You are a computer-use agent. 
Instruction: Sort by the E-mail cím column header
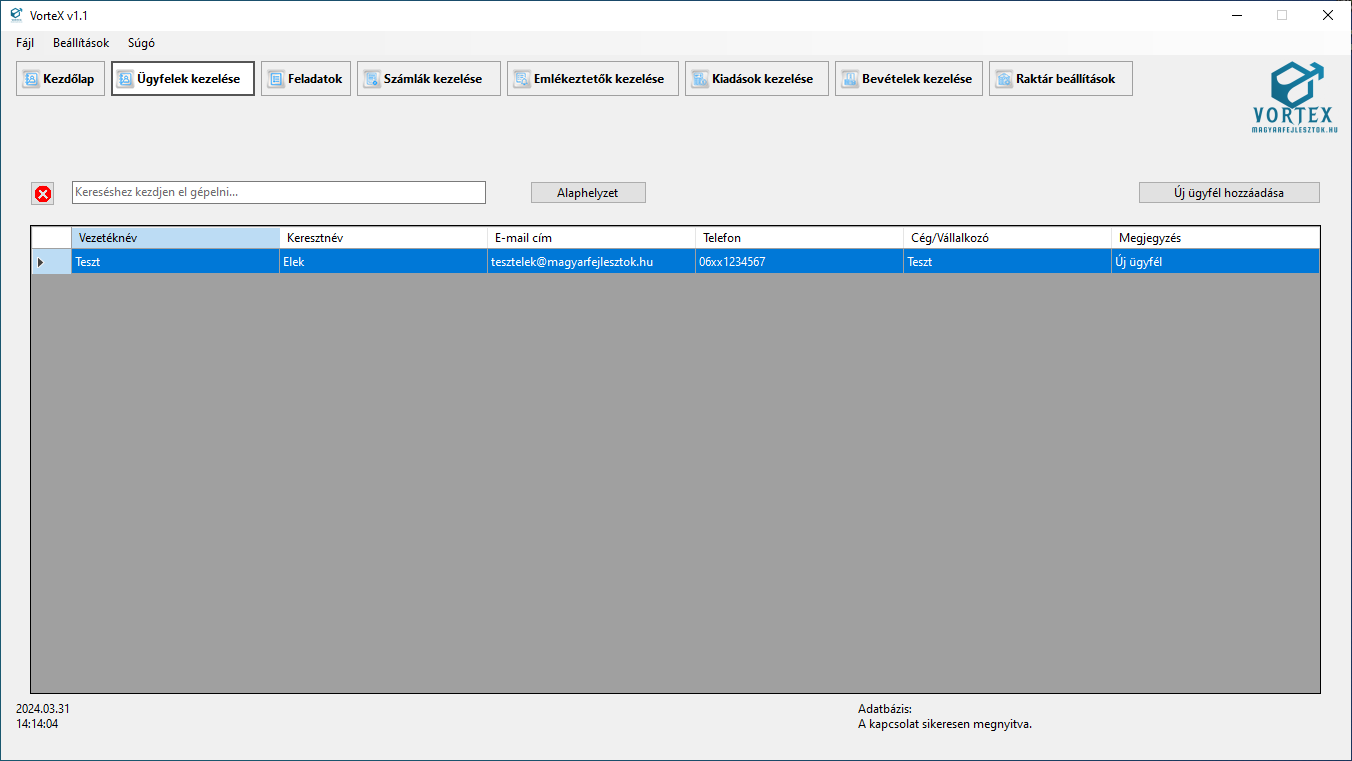coord(591,238)
